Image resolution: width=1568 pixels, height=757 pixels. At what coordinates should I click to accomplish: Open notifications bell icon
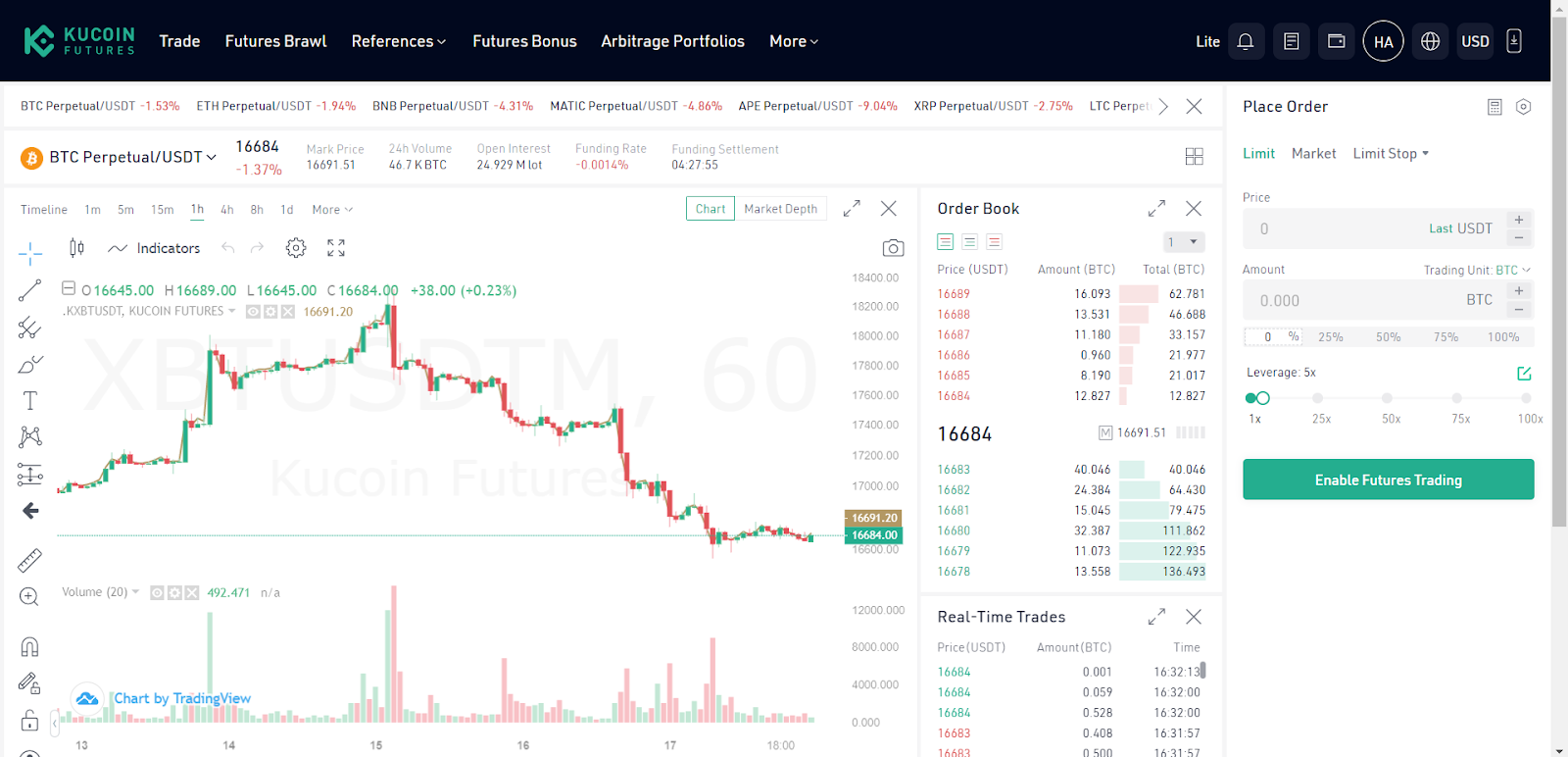tap(1246, 41)
